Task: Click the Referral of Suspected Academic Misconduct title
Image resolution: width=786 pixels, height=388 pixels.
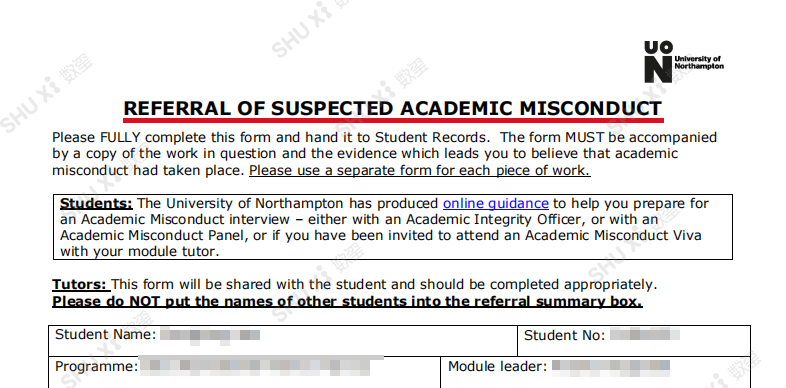Action: 392,108
